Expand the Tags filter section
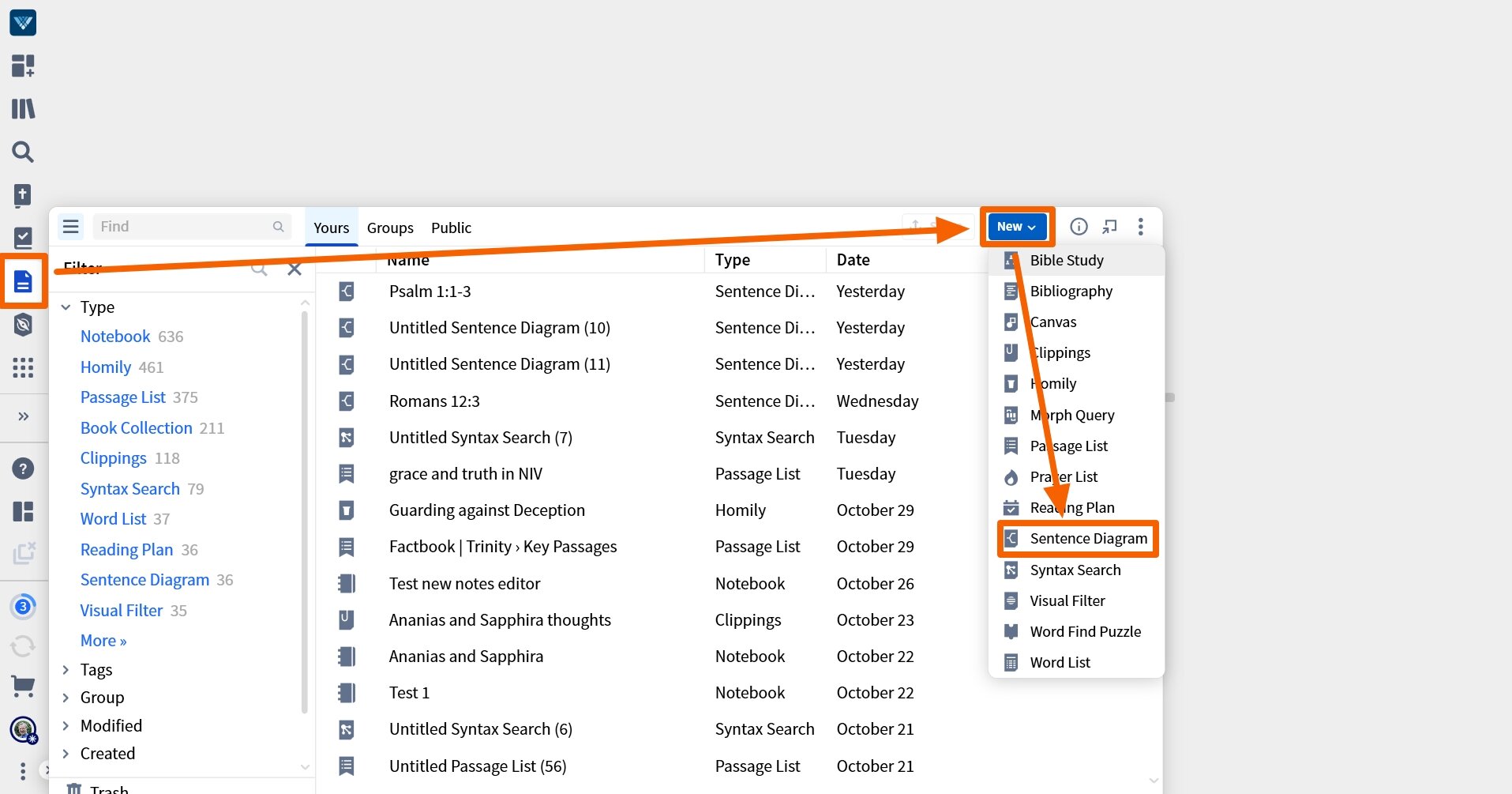 [x=66, y=670]
